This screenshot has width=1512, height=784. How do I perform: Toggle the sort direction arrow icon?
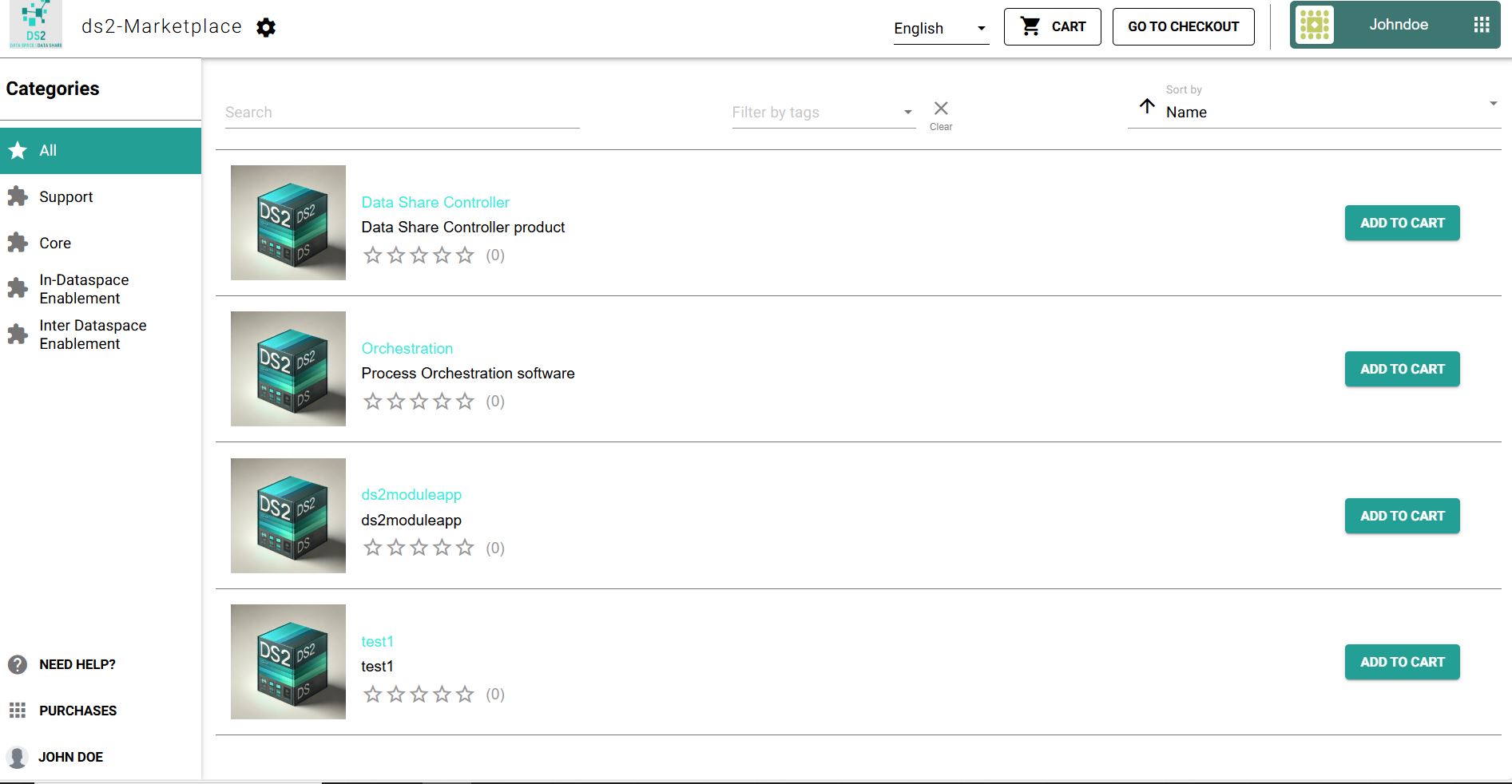1147,106
